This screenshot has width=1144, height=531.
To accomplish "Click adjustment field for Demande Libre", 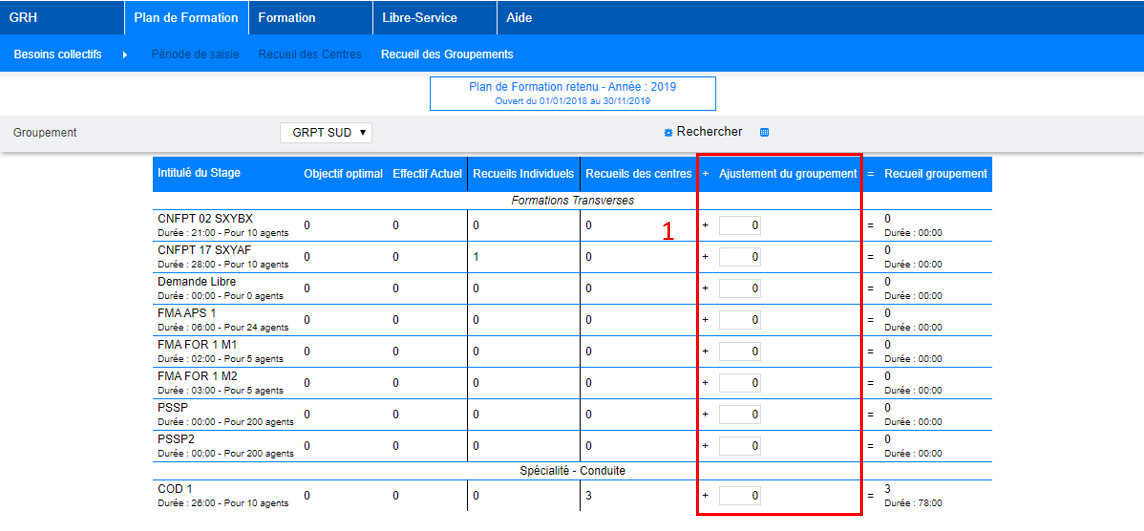I will pyautogui.click(x=739, y=289).
